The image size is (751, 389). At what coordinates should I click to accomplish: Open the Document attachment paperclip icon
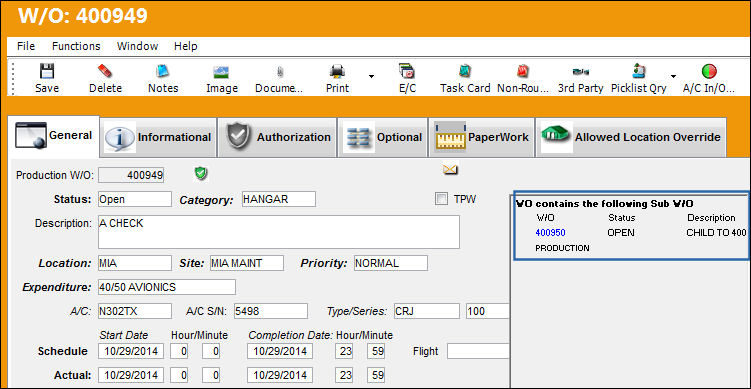(280, 72)
